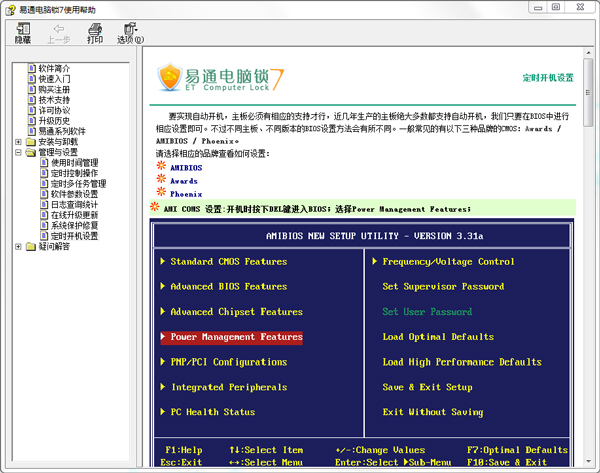Open the 定时开机设置 topic
Image resolution: width=600 pixels, height=473 pixels.
75,236
